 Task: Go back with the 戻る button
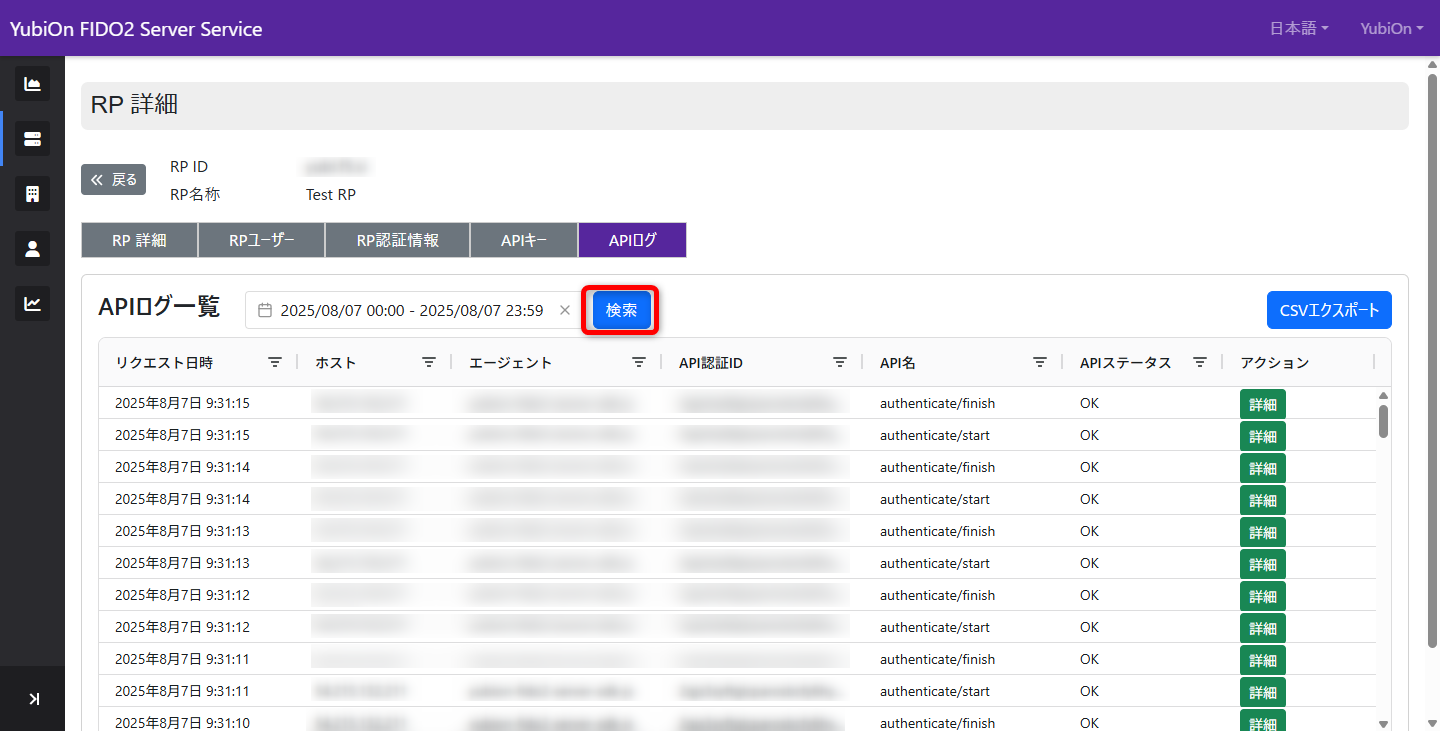click(113, 180)
